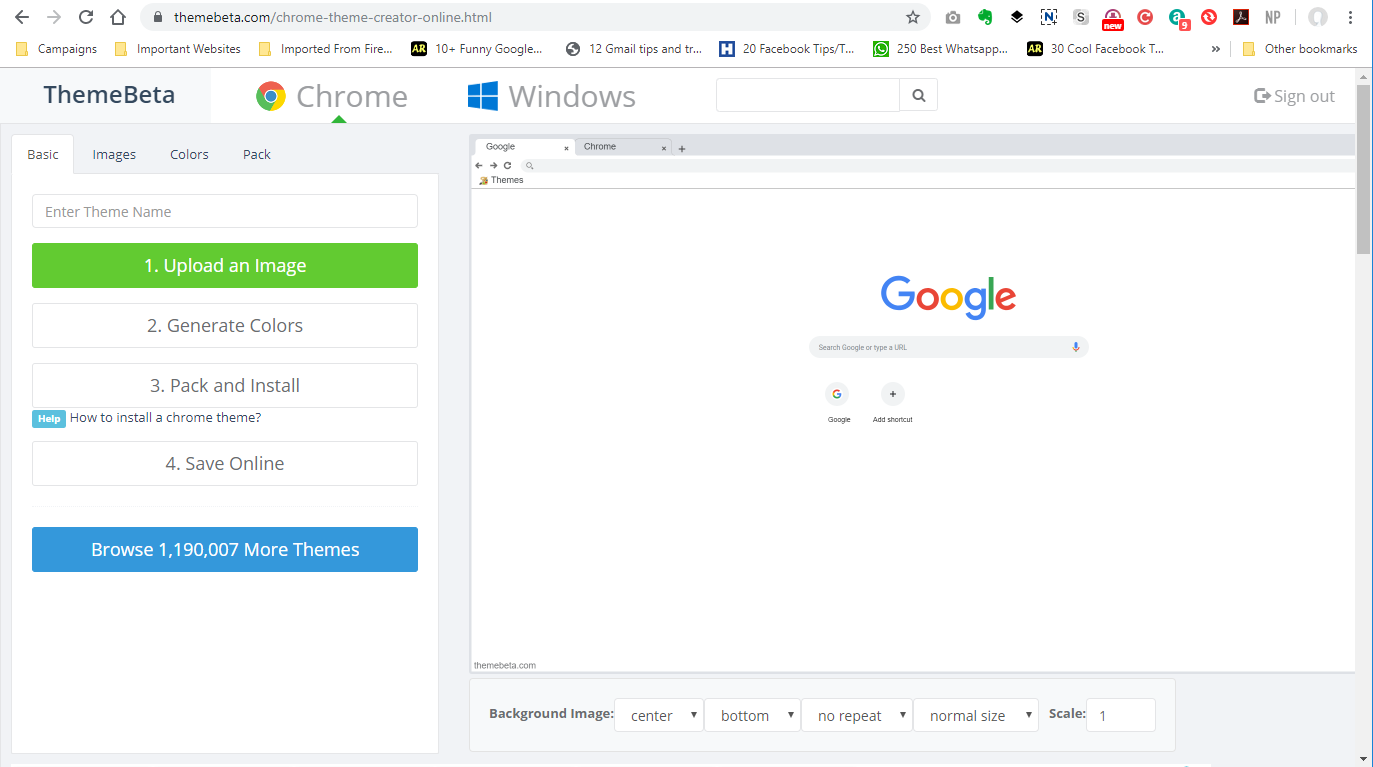
Task: Open the extension with red 'new' badge
Action: 1113,19
